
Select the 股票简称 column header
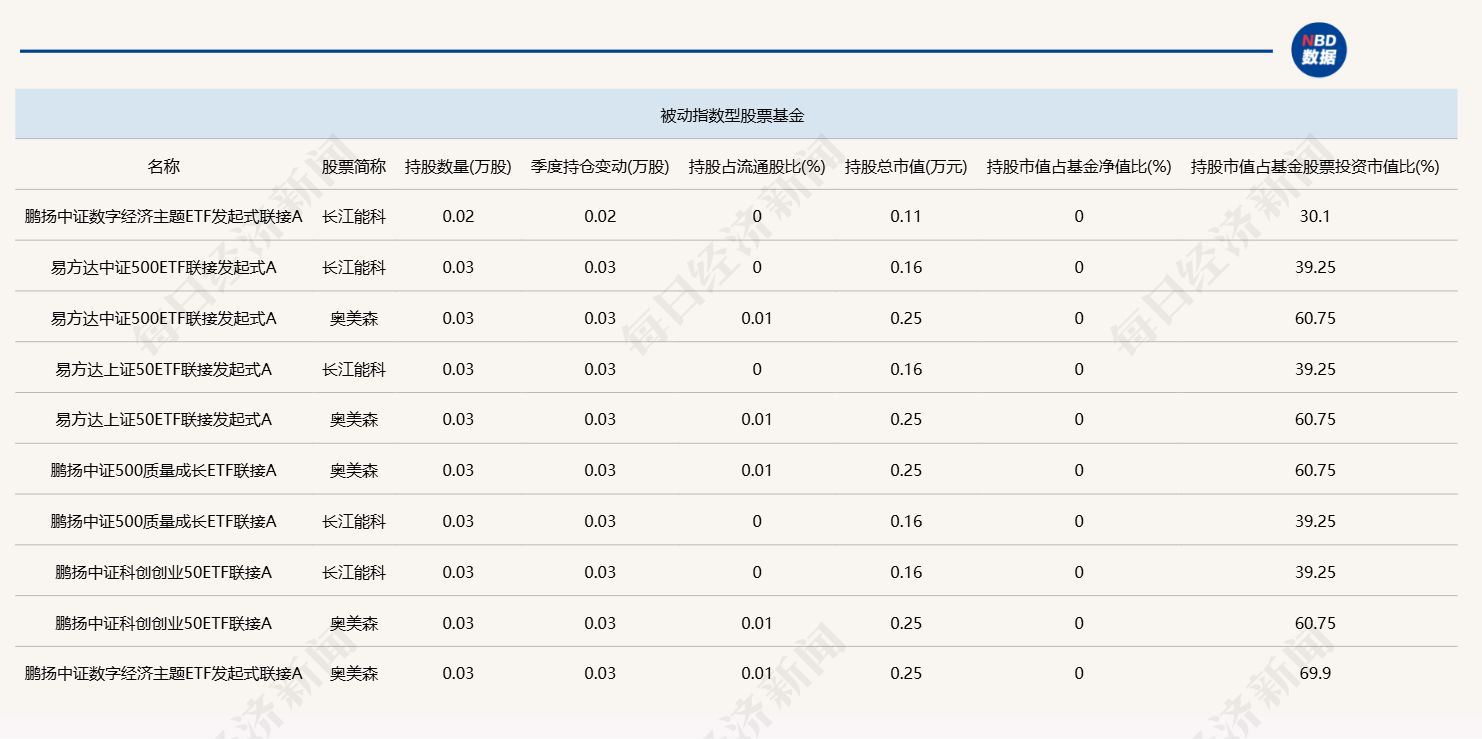pos(354,167)
